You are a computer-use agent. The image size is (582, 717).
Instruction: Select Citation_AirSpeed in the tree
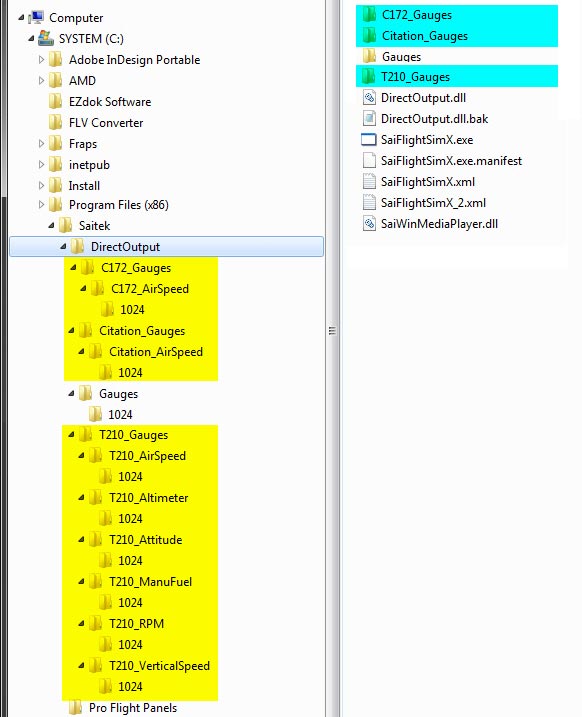[156, 352]
